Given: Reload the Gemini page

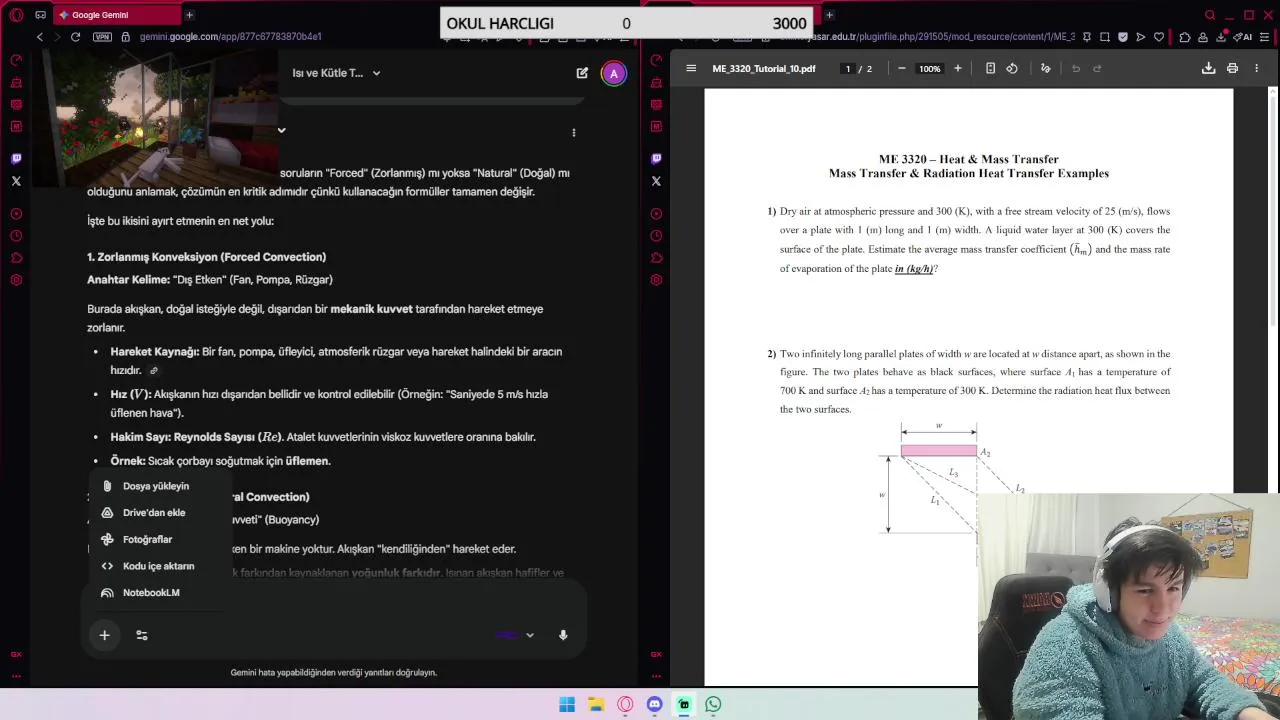Looking at the screenshot, I should pyautogui.click(x=75, y=37).
